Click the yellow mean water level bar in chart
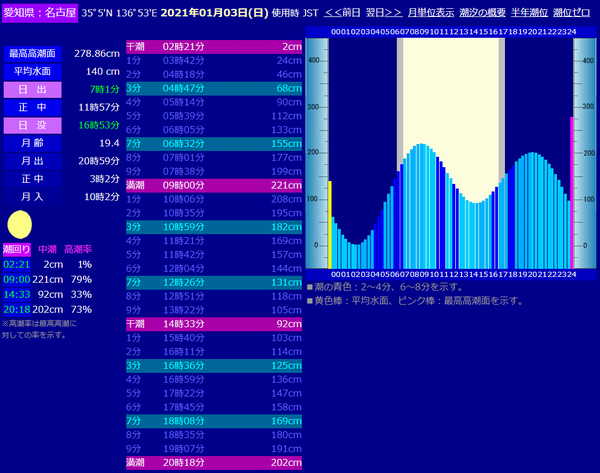 pyautogui.click(x=330, y=225)
